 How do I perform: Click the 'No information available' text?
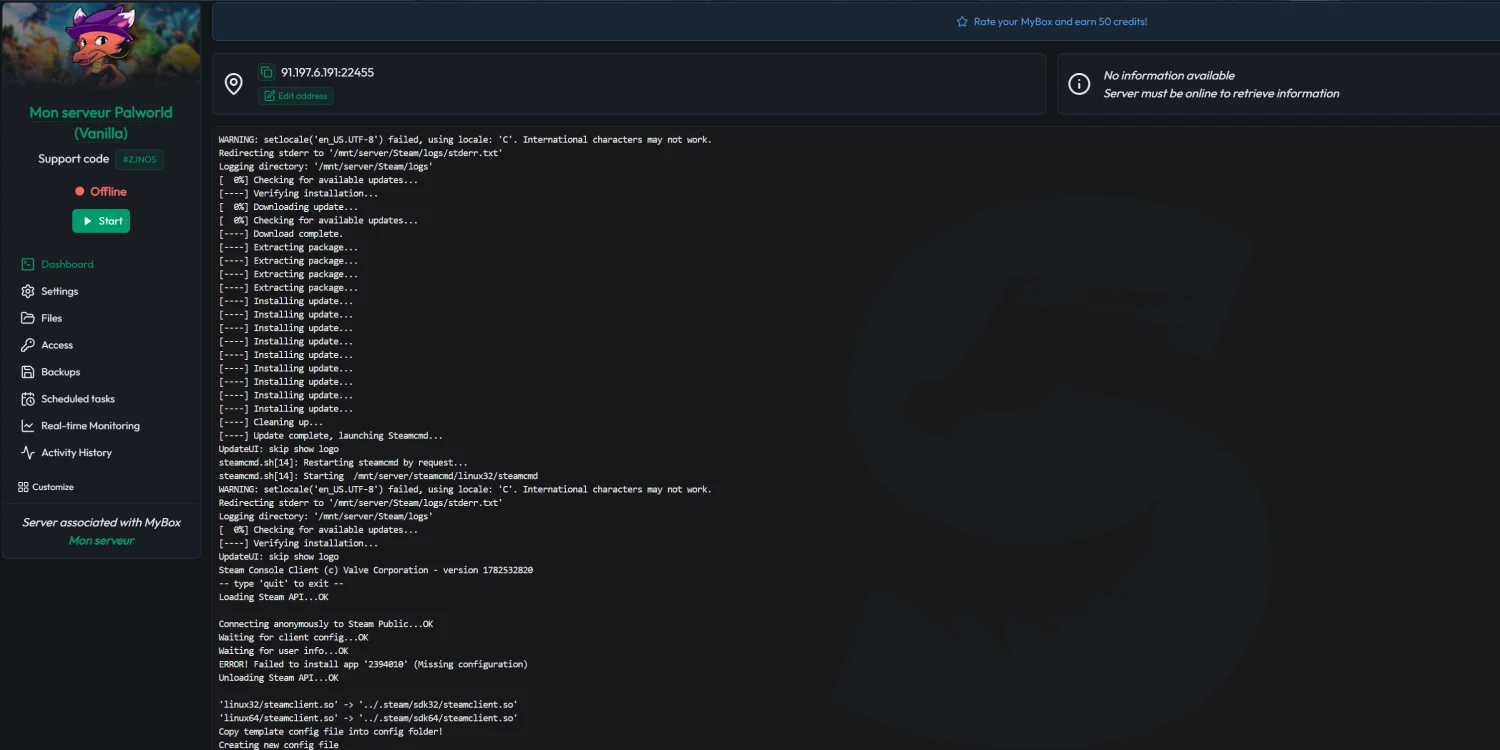click(x=1169, y=75)
